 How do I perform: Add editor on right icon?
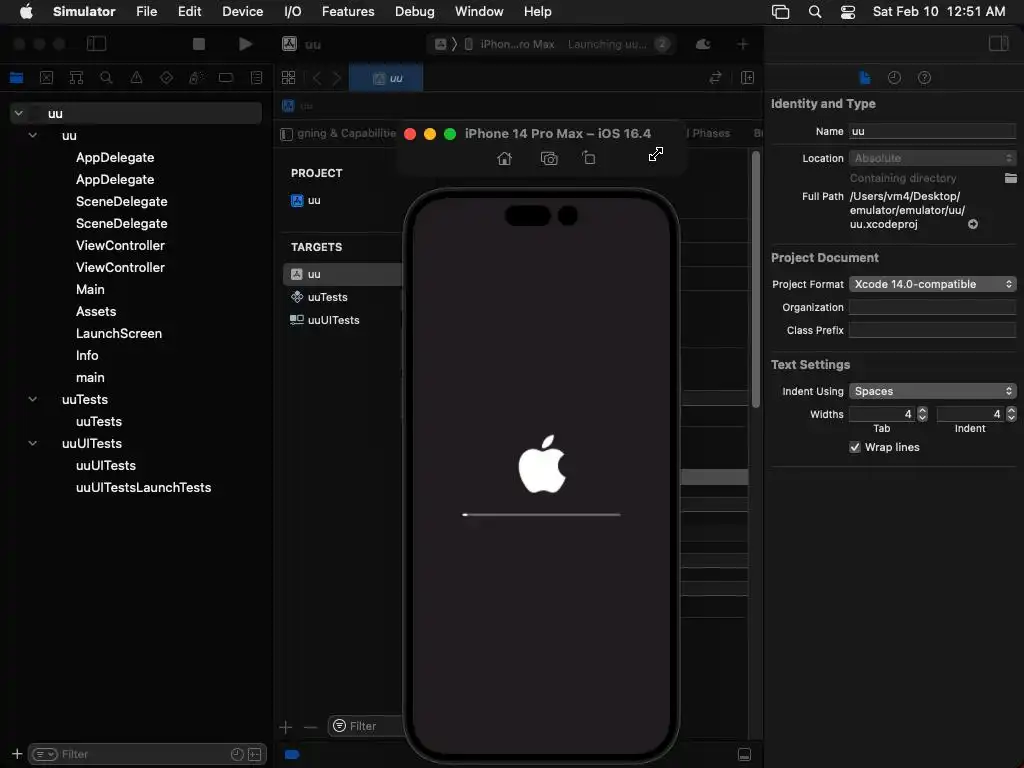[748, 78]
